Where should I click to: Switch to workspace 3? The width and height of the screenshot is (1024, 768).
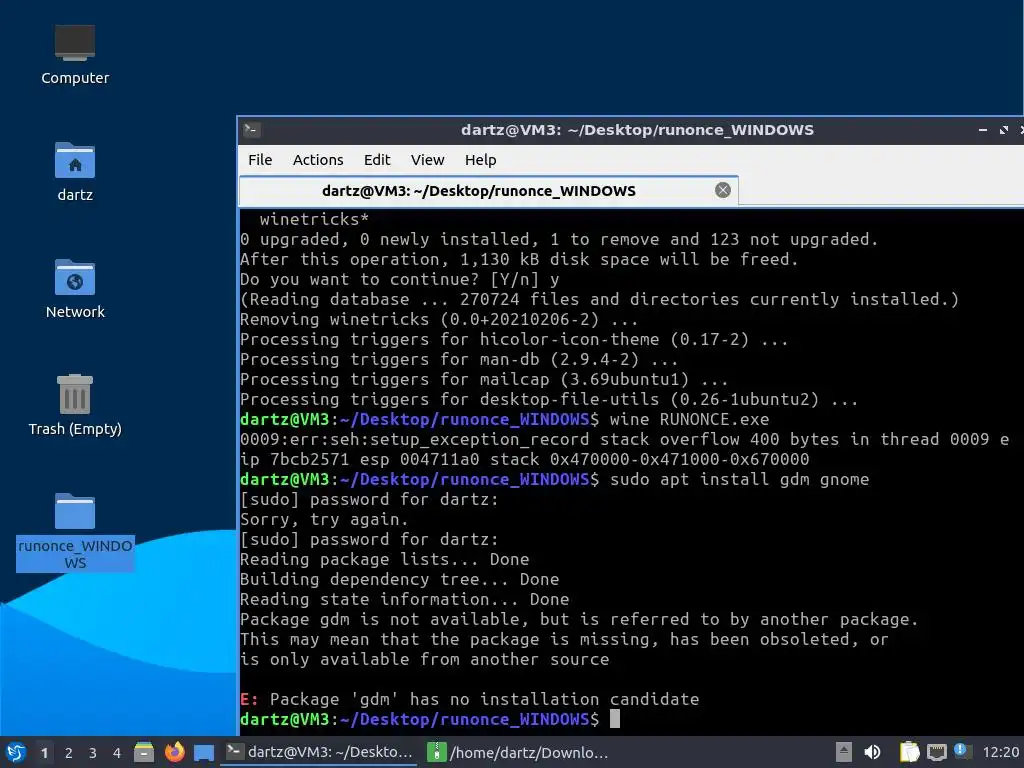tap(93, 753)
